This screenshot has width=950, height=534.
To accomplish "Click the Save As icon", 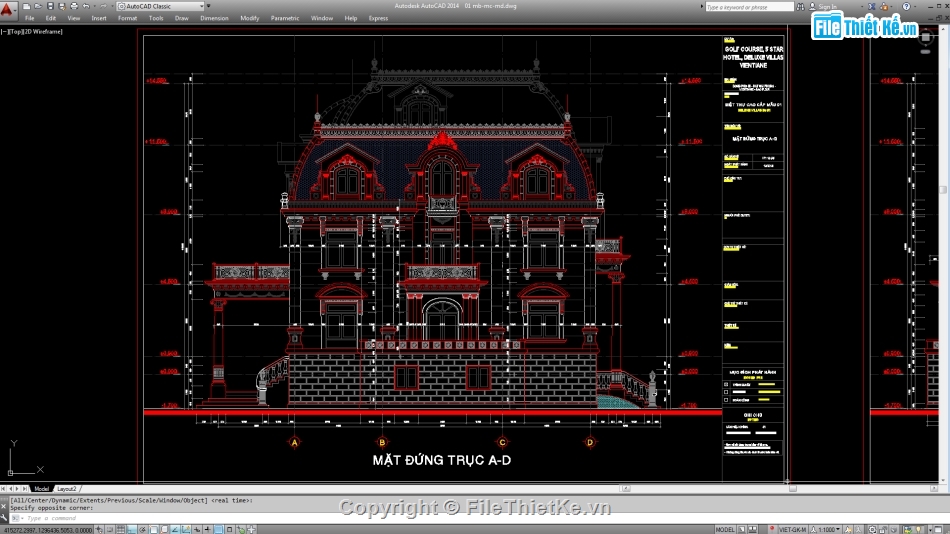I will (62, 6).
